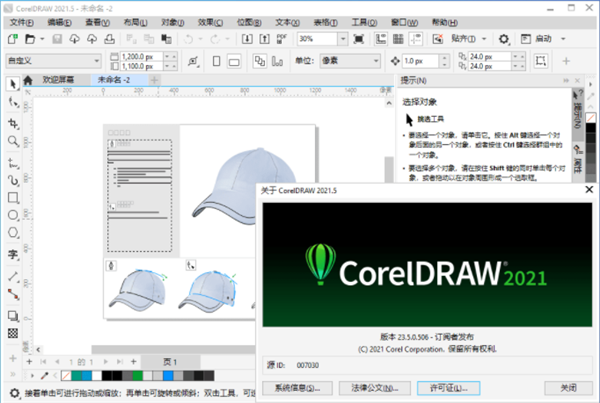Select the Zoom magnifier tool
The image size is (600, 403).
[13, 141]
